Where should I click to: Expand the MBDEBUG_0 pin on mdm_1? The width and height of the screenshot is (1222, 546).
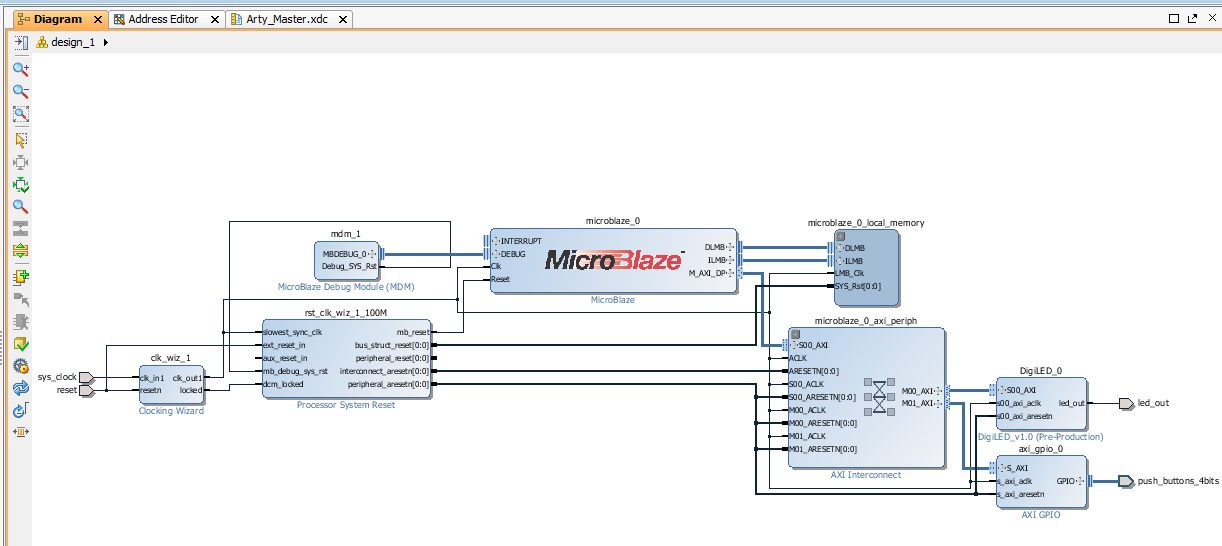click(x=373, y=254)
